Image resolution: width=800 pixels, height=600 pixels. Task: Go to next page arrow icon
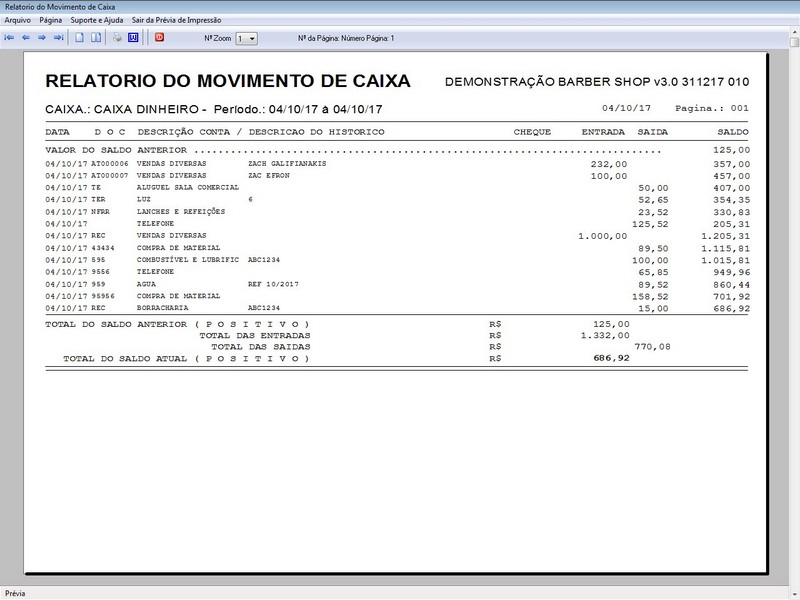[42, 38]
